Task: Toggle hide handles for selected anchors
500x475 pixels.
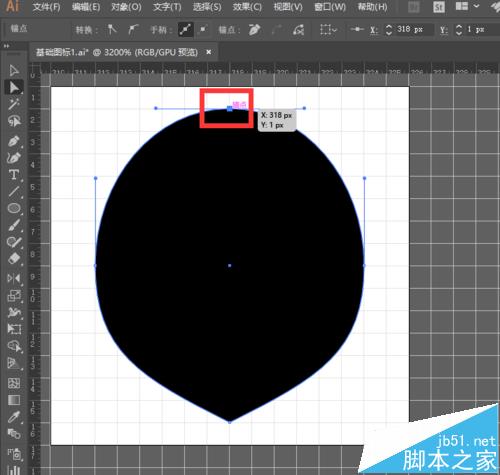Action: (202, 30)
